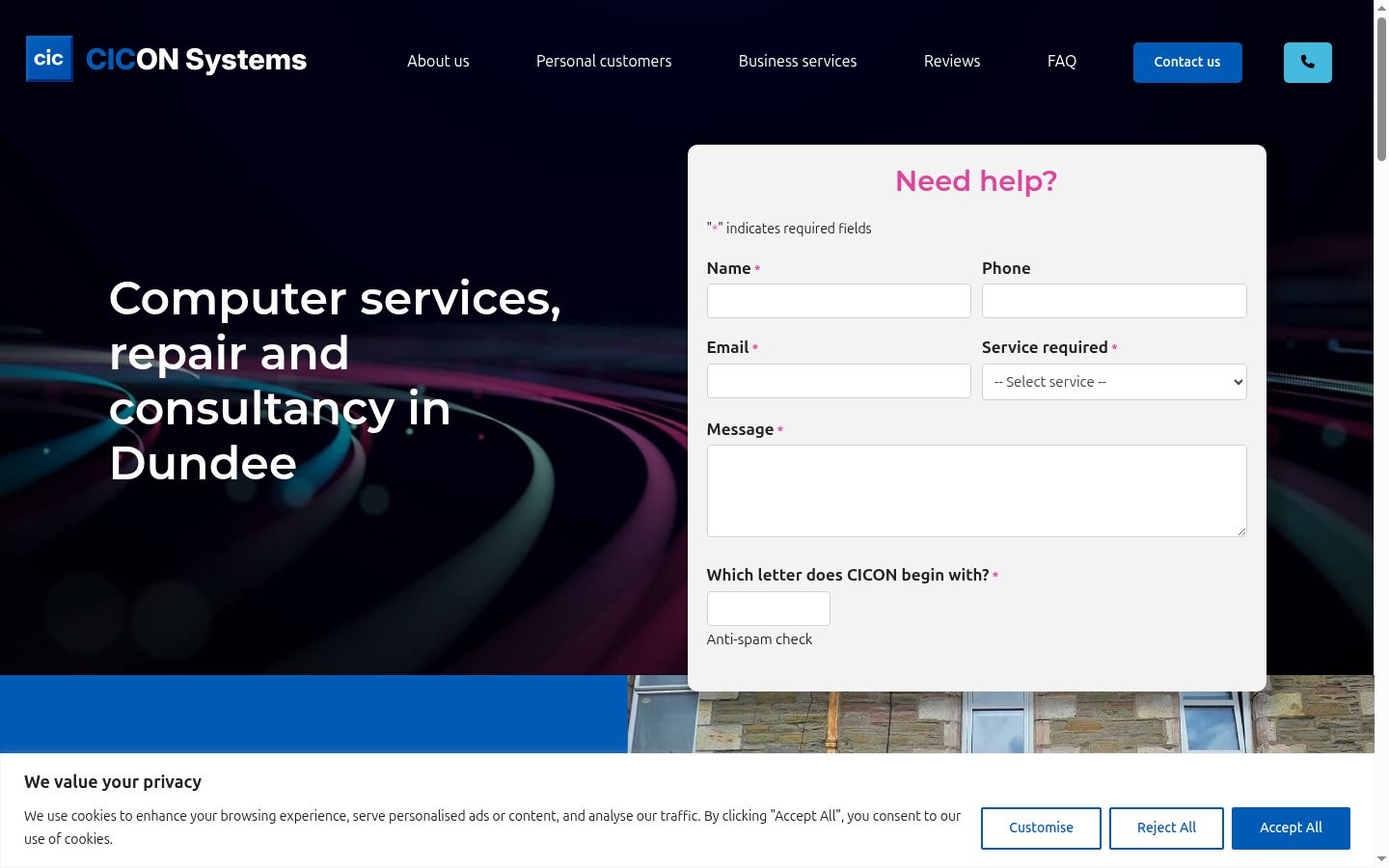The width and height of the screenshot is (1389, 868).
Task: Go to Personal customers page
Action: pos(604,61)
